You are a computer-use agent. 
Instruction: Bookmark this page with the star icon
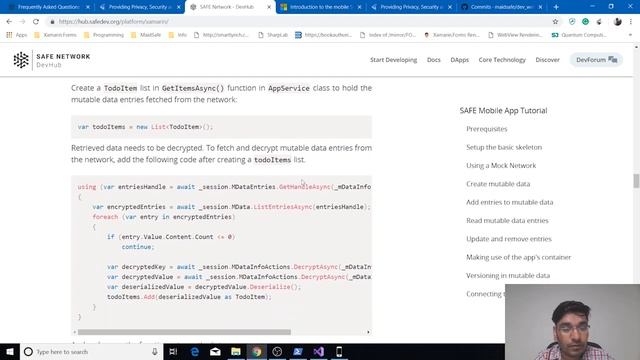tap(555, 22)
